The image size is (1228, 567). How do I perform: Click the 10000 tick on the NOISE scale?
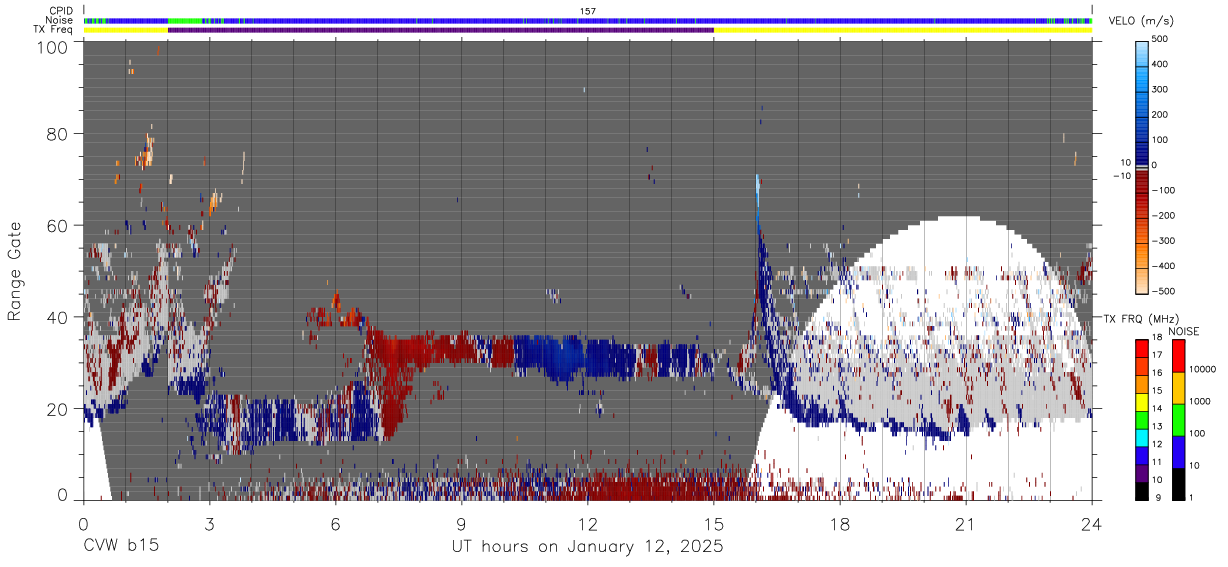1202,369
